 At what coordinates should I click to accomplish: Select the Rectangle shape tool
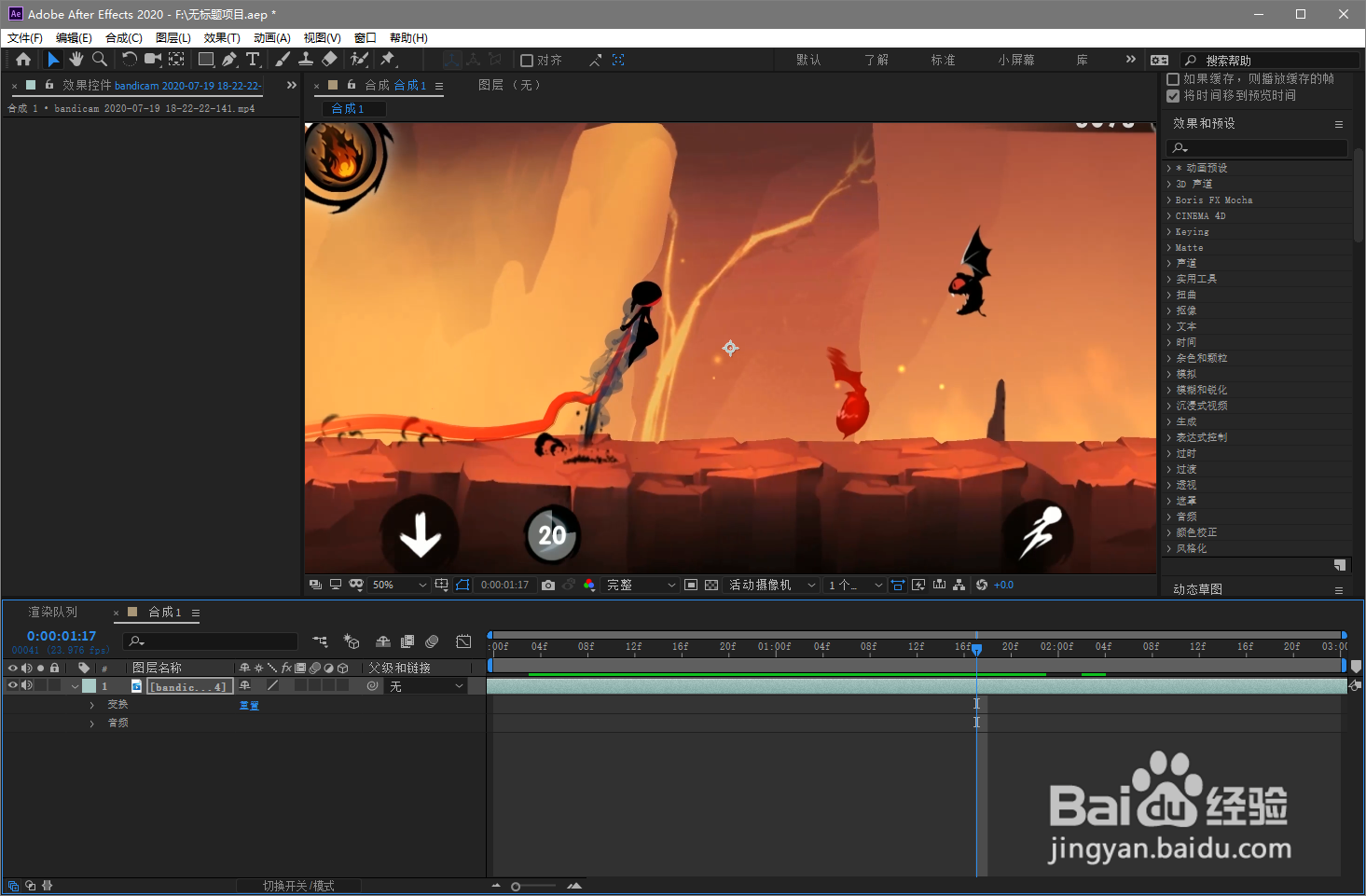[206, 59]
